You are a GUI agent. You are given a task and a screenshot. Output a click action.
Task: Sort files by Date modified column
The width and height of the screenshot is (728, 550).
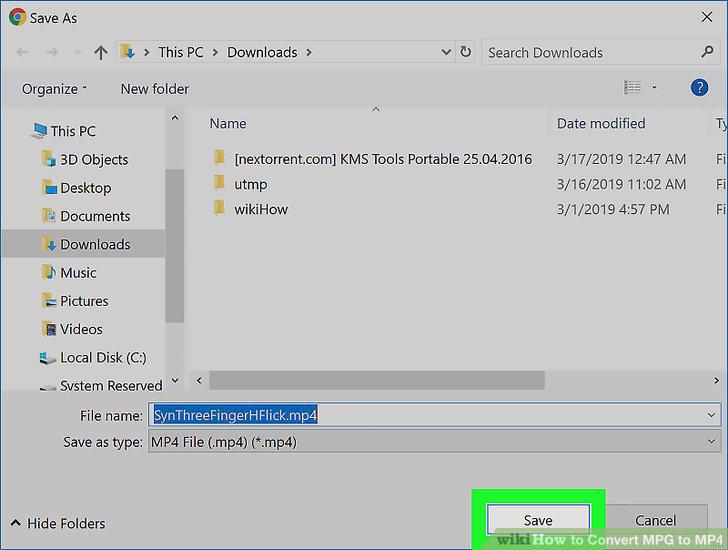(x=601, y=123)
